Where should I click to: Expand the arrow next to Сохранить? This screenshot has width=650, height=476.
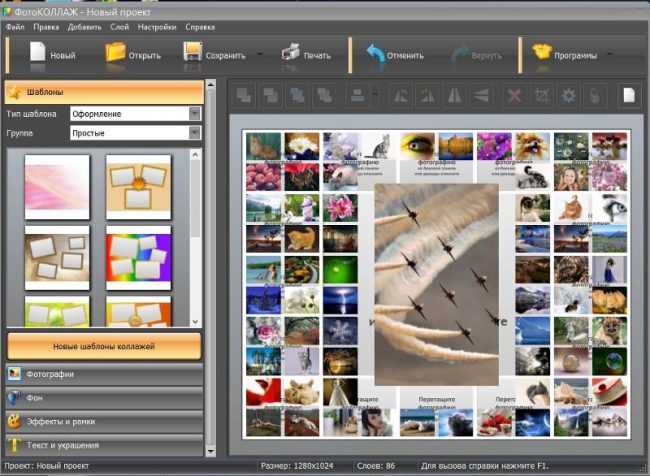pyautogui.click(x=260, y=54)
